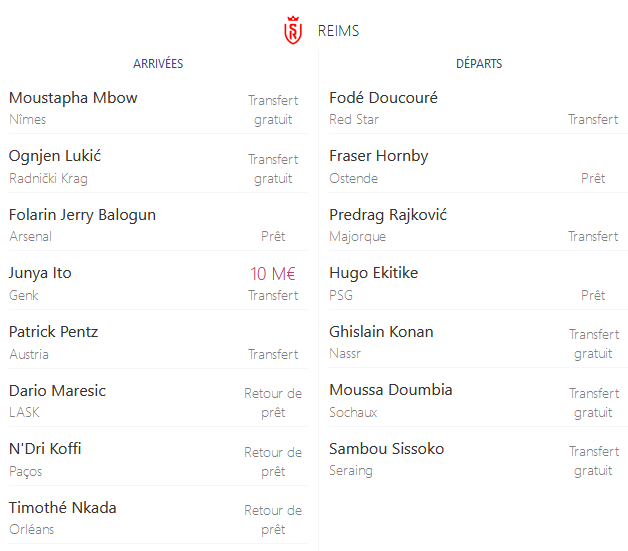Click the 10 M€ transfer fee
Viewport: 628px width, 551px height.
273,274
